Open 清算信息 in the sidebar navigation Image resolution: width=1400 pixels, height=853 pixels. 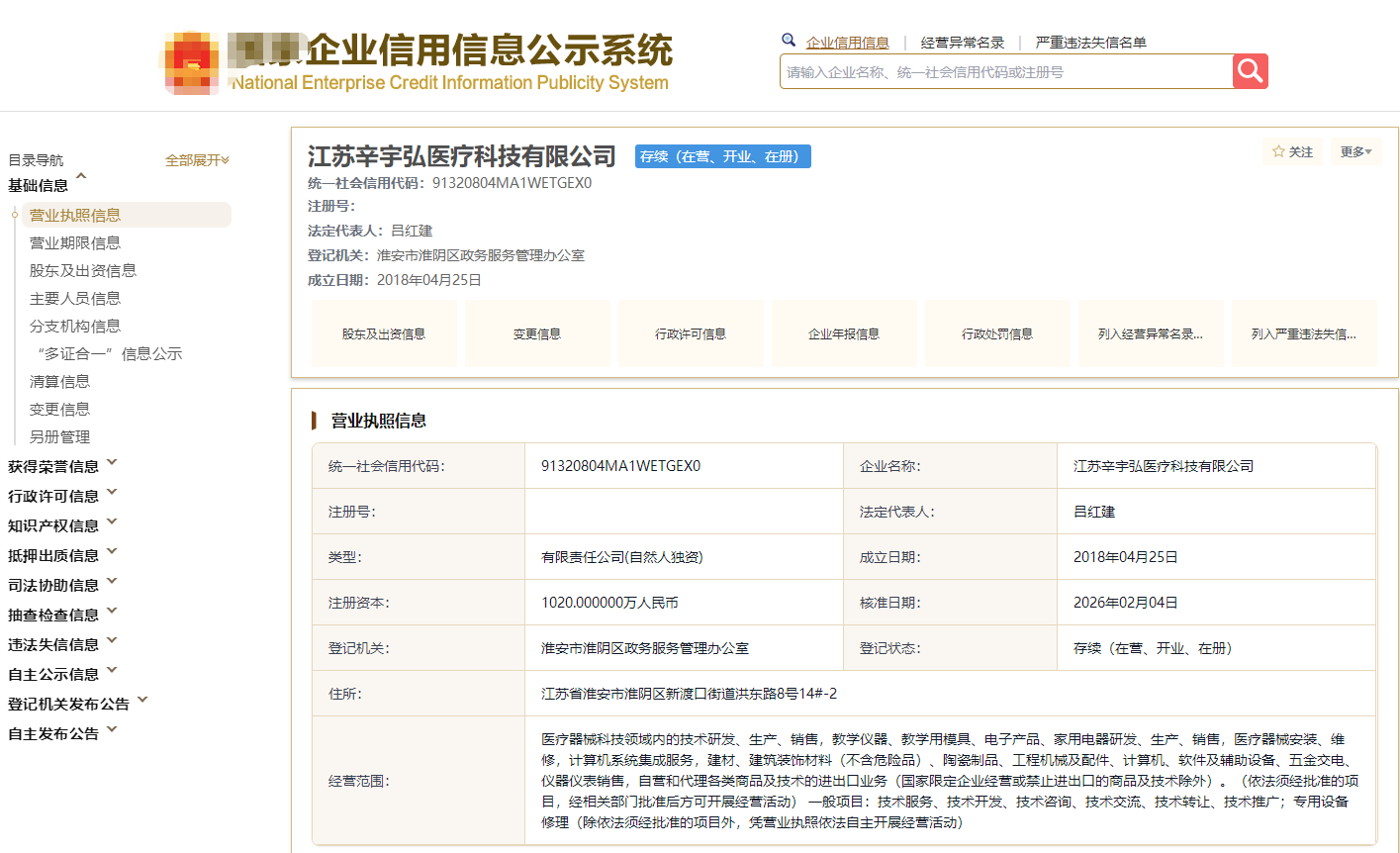[x=59, y=381]
